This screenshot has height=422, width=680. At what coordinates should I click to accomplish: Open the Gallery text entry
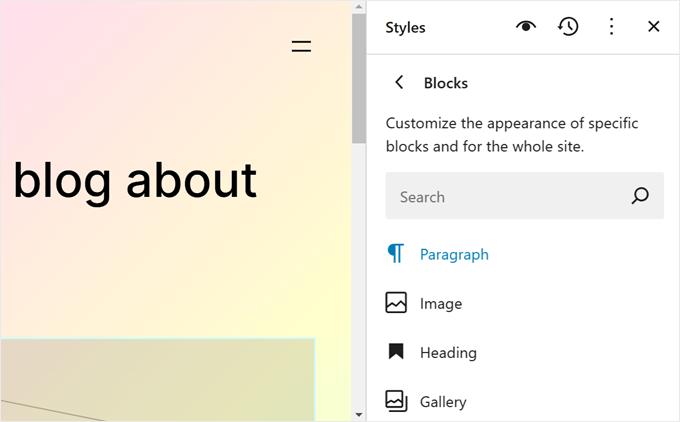[443, 401]
